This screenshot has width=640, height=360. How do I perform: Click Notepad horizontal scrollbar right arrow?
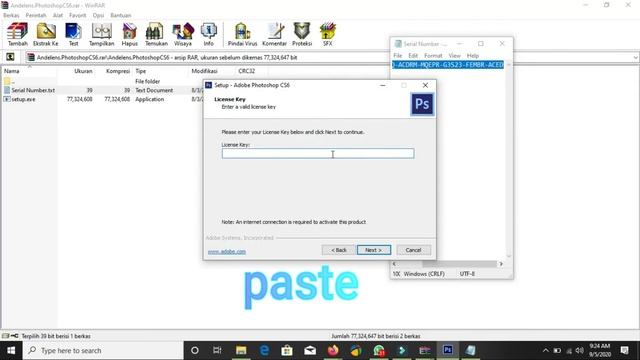tap(501, 264)
